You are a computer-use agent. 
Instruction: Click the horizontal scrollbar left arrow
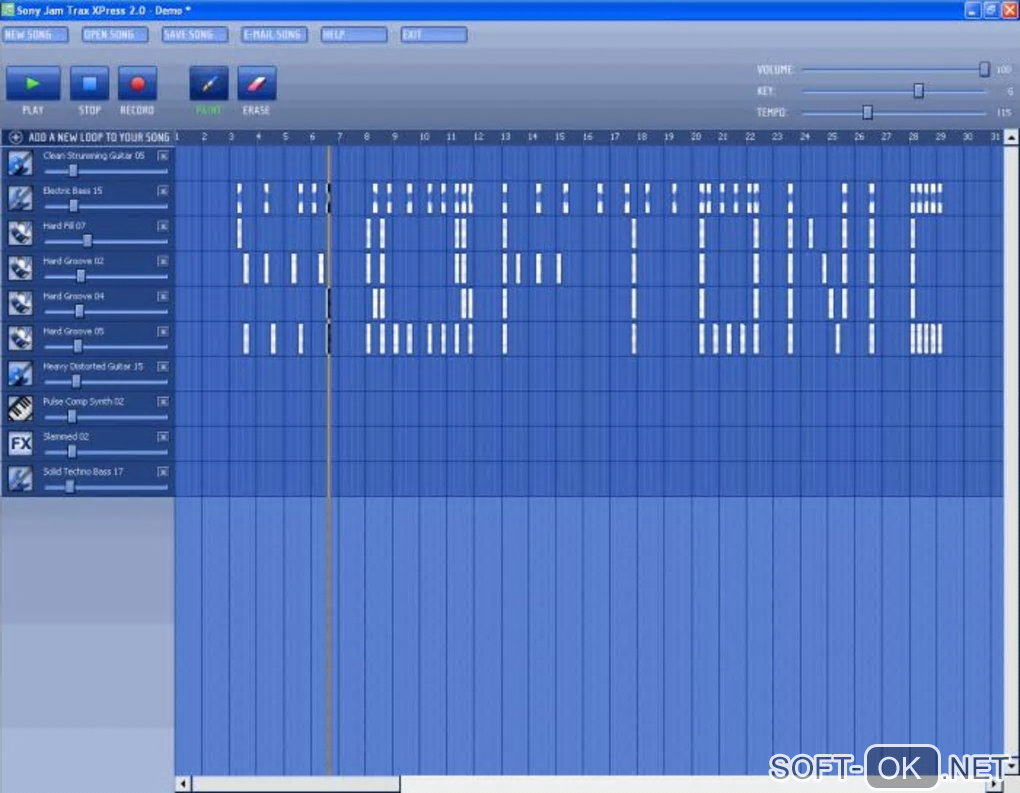pyautogui.click(x=183, y=784)
